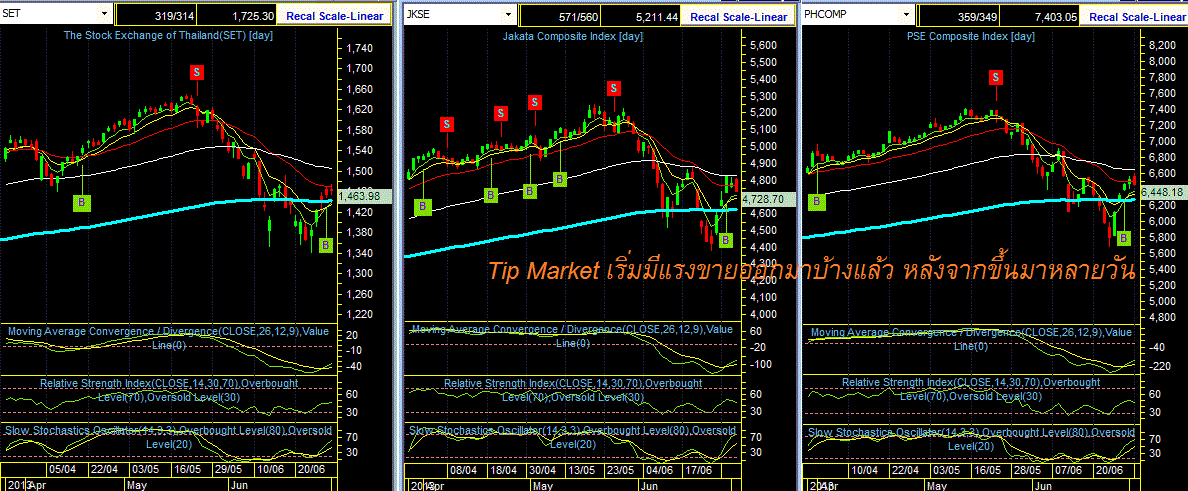
Task: Click the 1,740 level on SET price axis
Action: click(x=359, y=48)
